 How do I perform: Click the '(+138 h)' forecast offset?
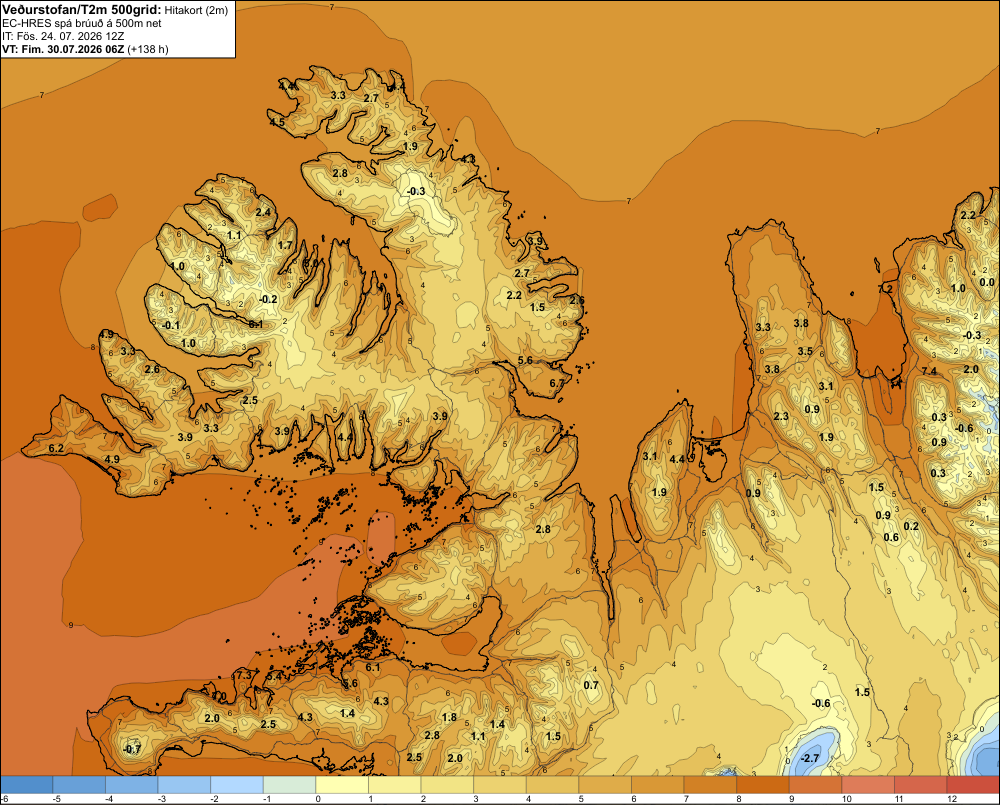(148, 49)
